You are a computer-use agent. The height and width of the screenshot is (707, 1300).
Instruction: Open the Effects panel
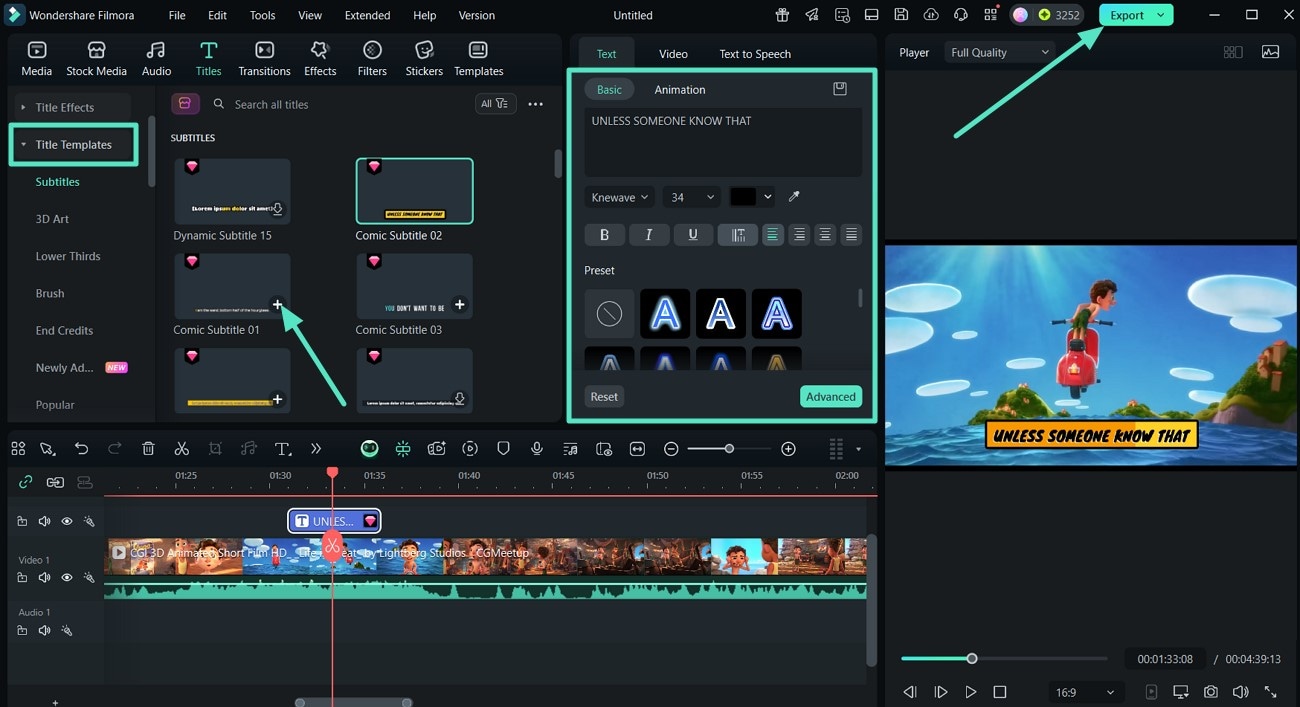pos(320,59)
